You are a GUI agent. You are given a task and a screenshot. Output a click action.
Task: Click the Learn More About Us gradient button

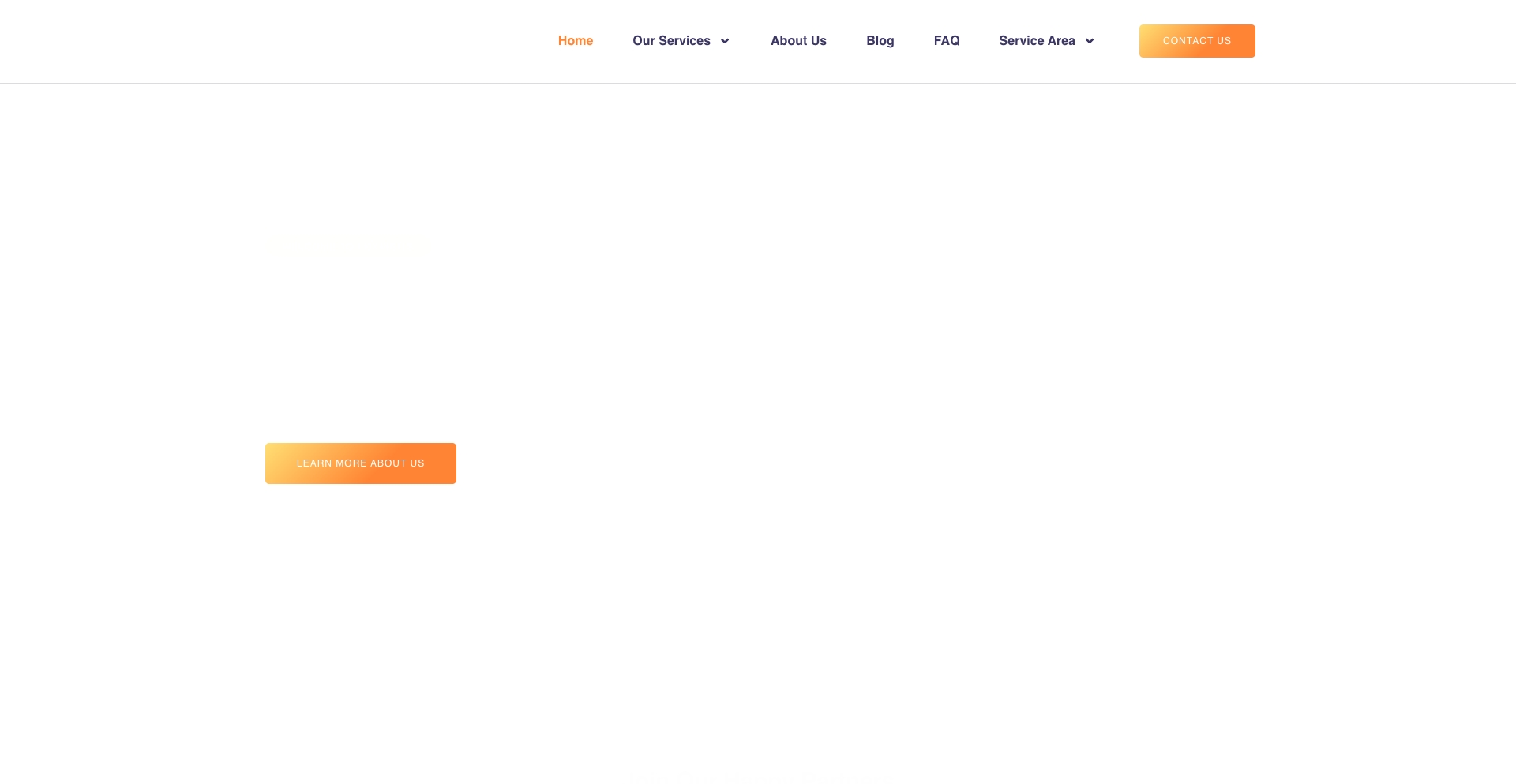[360, 463]
